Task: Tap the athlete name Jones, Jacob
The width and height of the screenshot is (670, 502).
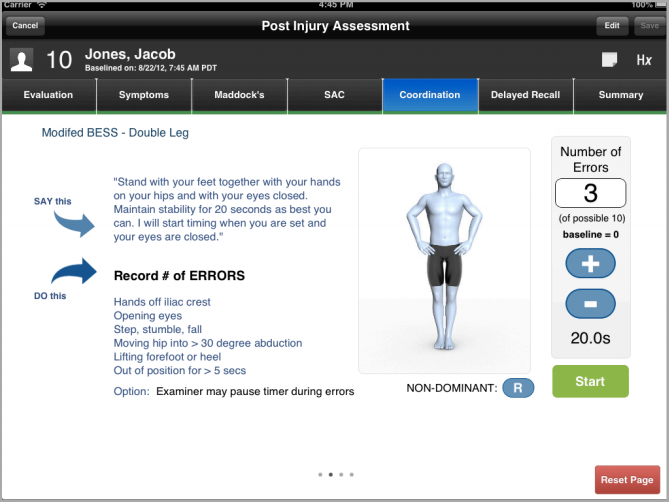Action: [130, 54]
